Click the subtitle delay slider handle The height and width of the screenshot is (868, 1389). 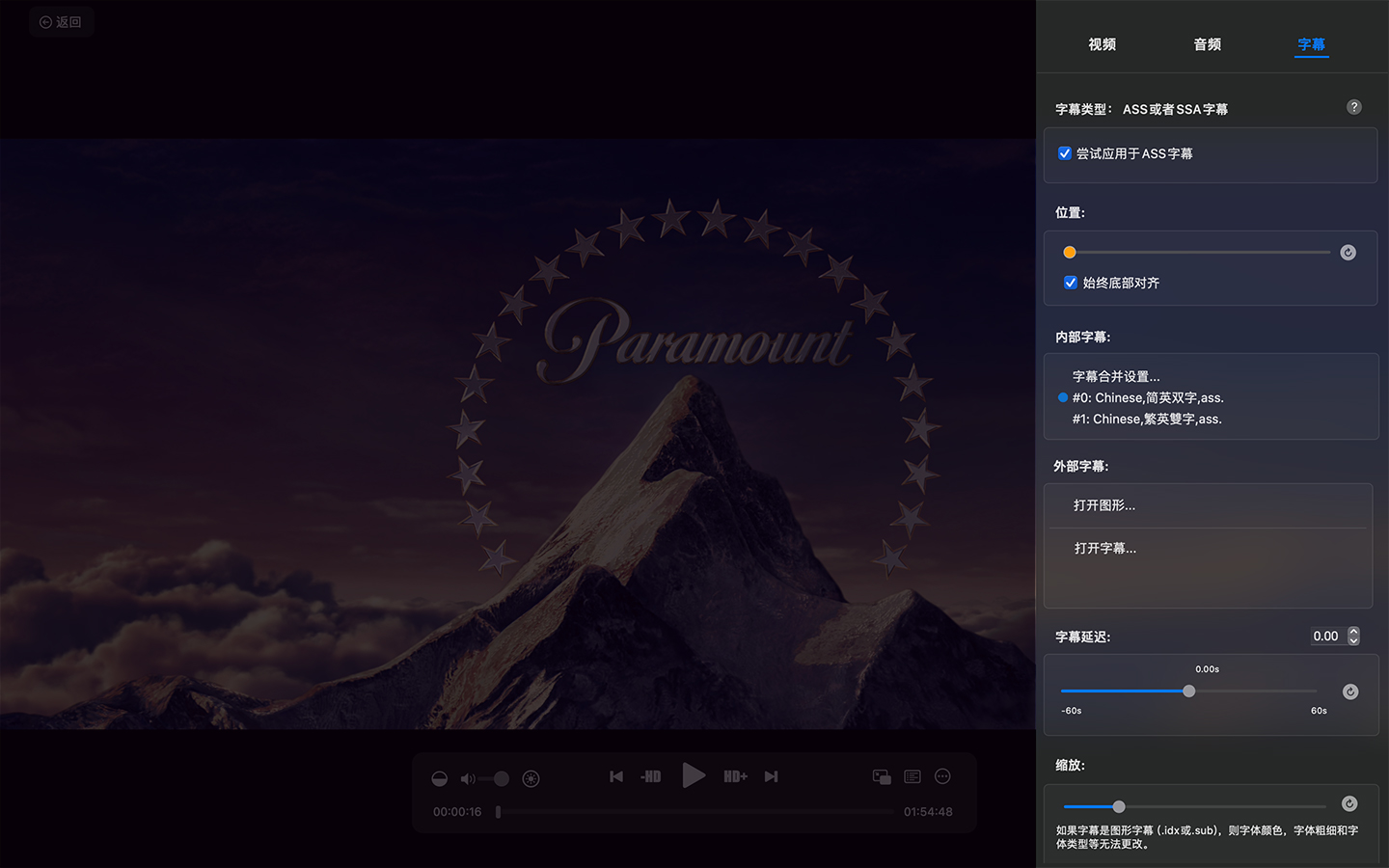(1188, 691)
